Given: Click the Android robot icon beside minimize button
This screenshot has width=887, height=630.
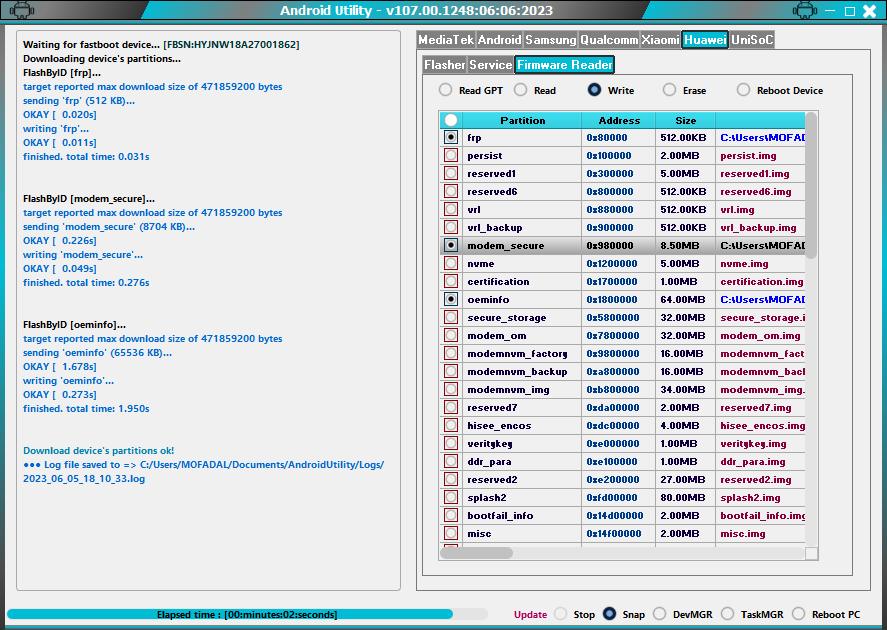Looking at the screenshot, I should pos(804,10).
